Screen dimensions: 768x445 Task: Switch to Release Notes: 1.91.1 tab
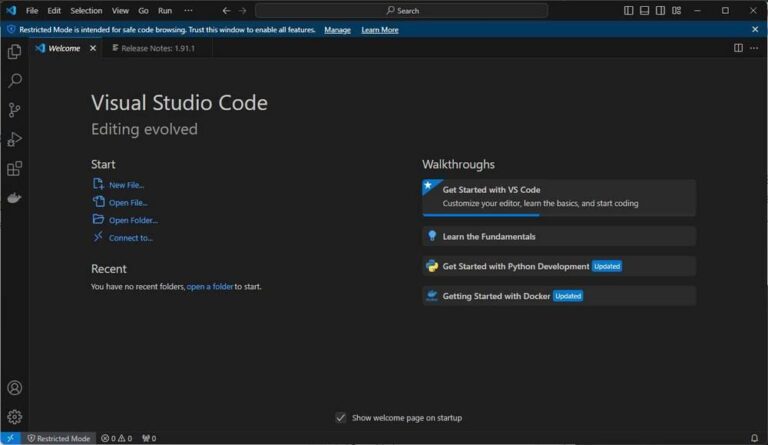coord(157,48)
